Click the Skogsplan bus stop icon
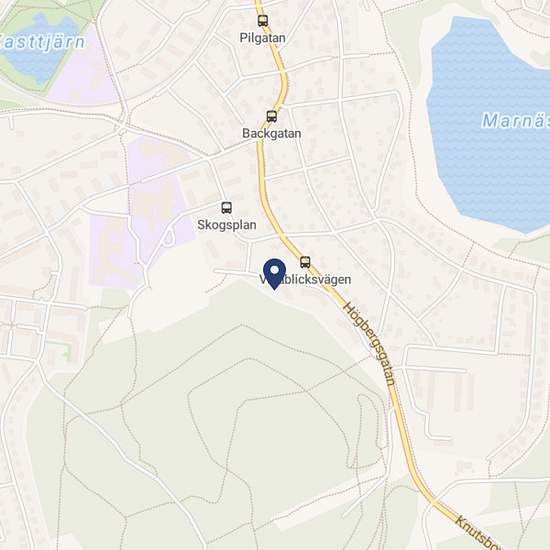Viewport: 550px width, 550px height. click(227, 208)
